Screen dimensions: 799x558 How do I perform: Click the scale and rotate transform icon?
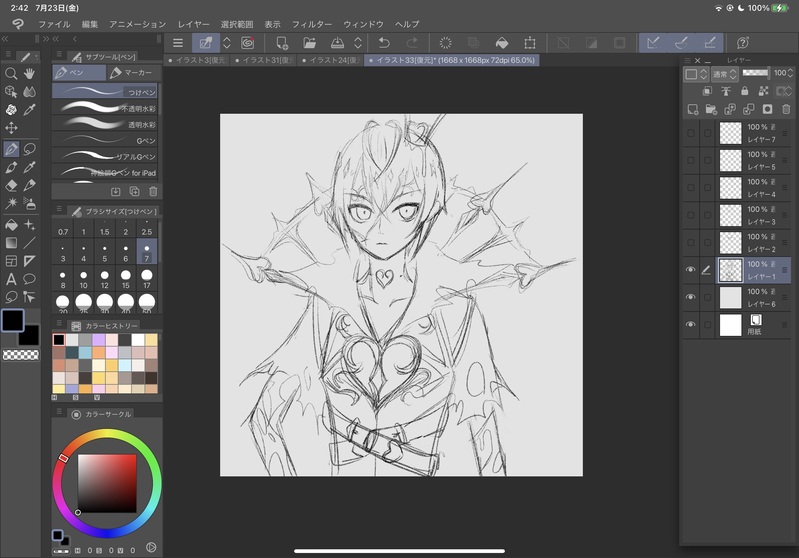pyautogui.click(x=530, y=43)
